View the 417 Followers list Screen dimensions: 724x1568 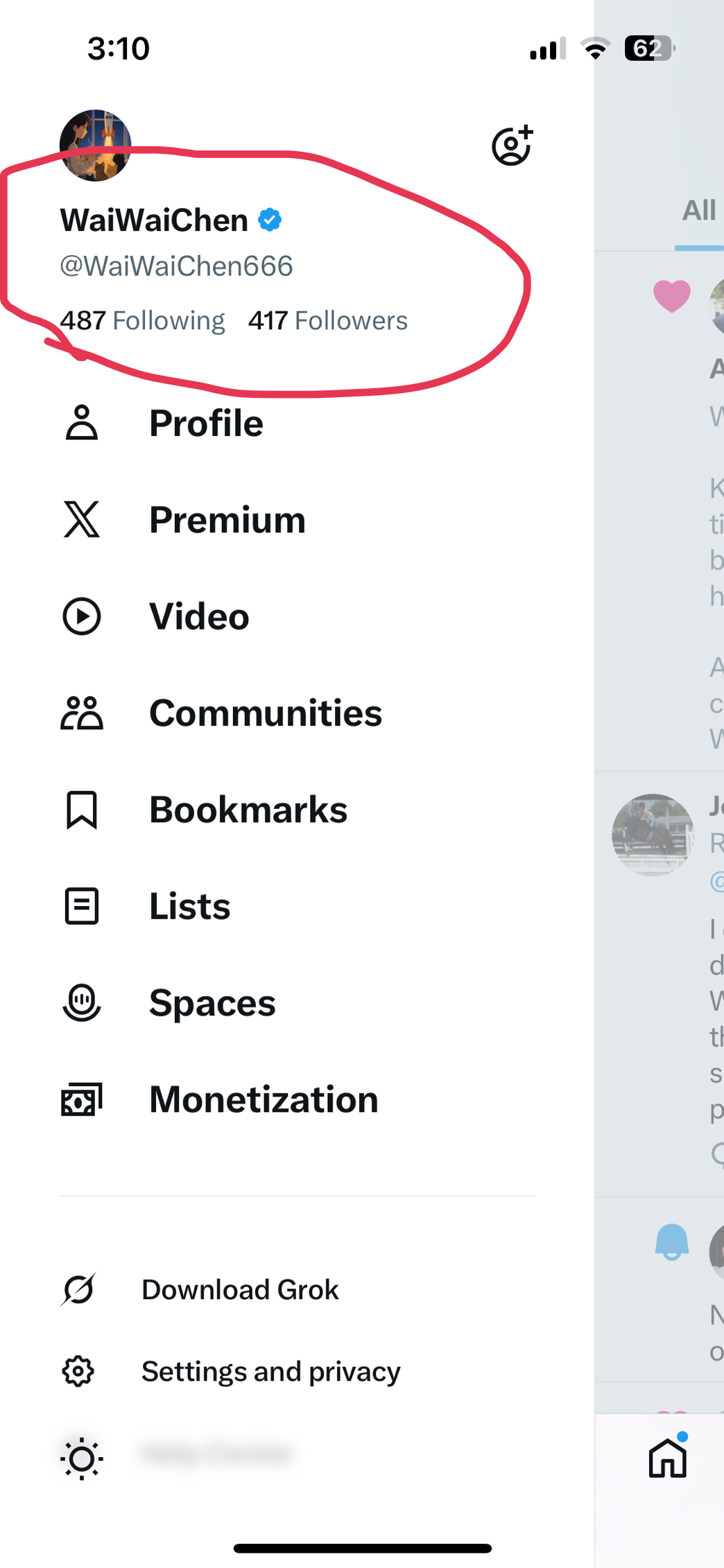pyautogui.click(x=328, y=321)
